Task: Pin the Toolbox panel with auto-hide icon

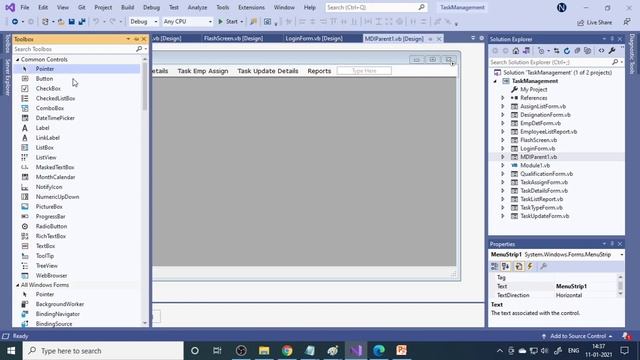Action: click(x=136, y=39)
